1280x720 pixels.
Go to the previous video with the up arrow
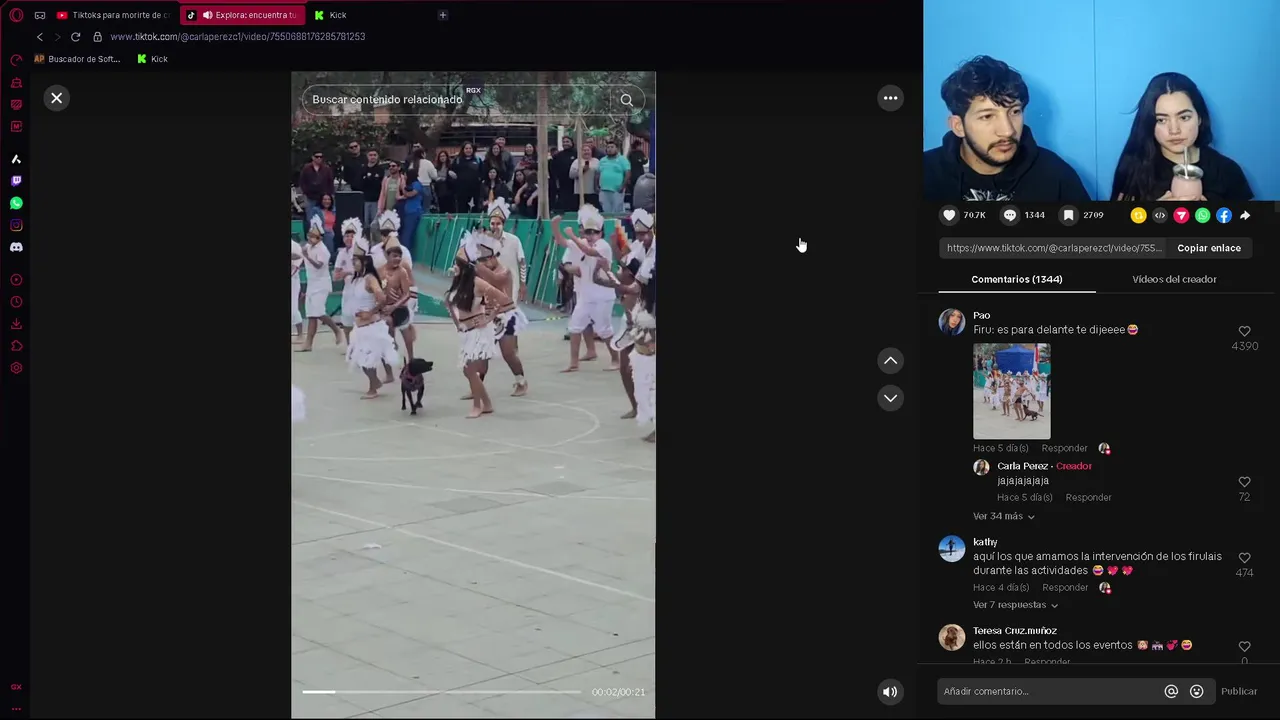[x=890, y=361]
